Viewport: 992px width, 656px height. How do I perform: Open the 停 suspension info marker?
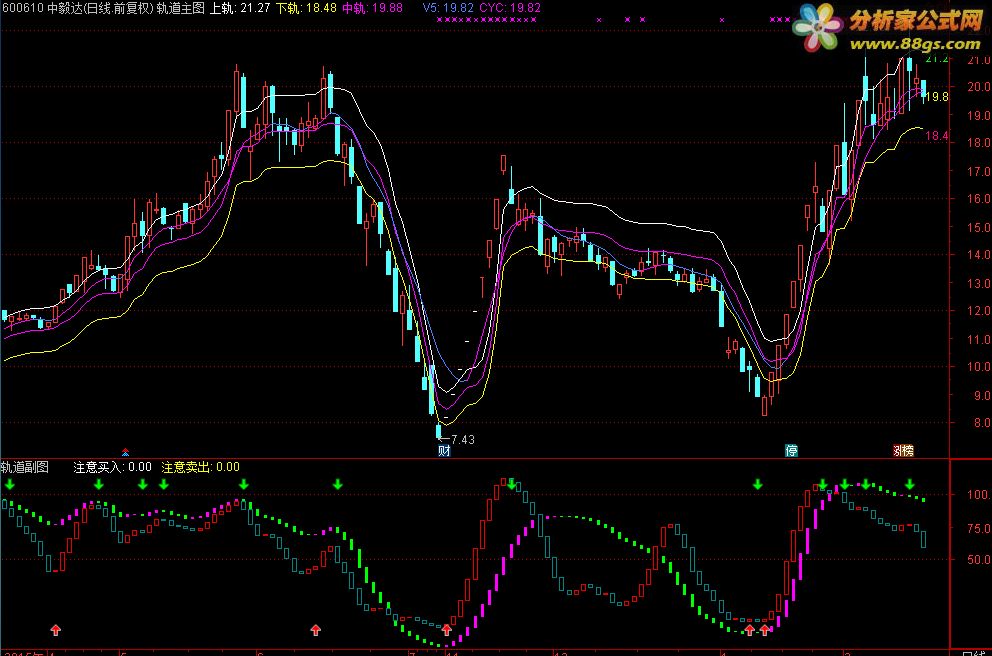coord(791,450)
